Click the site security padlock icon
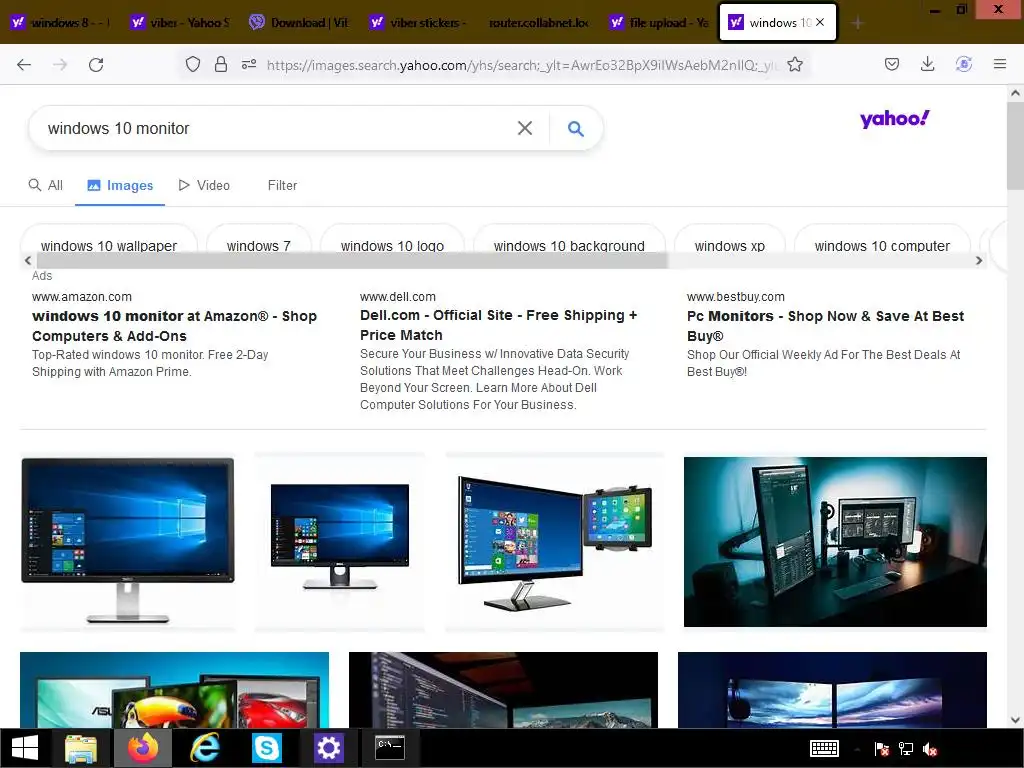Viewport: 1024px width, 768px height. (x=221, y=64)
